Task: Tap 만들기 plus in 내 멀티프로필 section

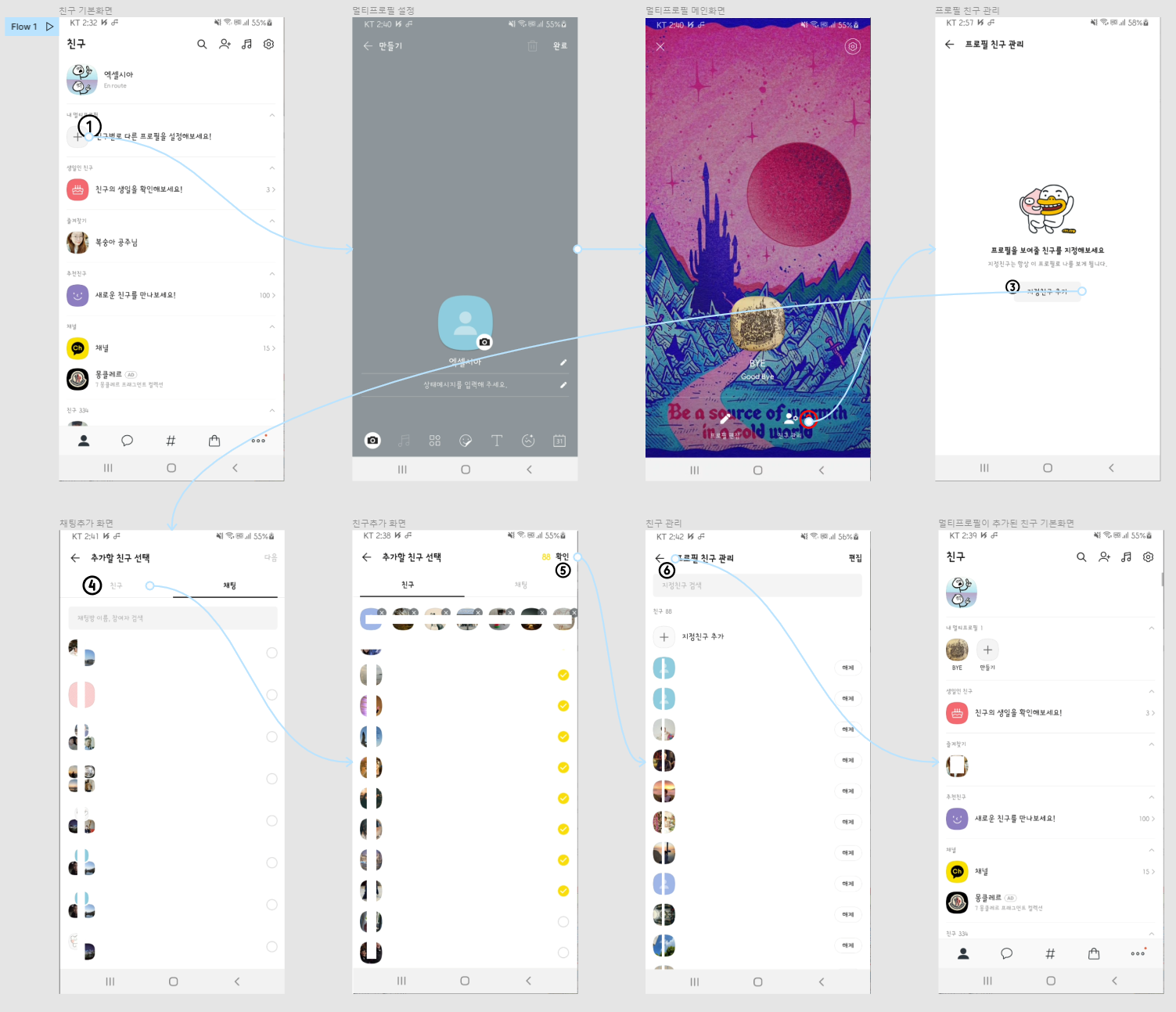Action: pyautogui.click(x=987, y=650)
